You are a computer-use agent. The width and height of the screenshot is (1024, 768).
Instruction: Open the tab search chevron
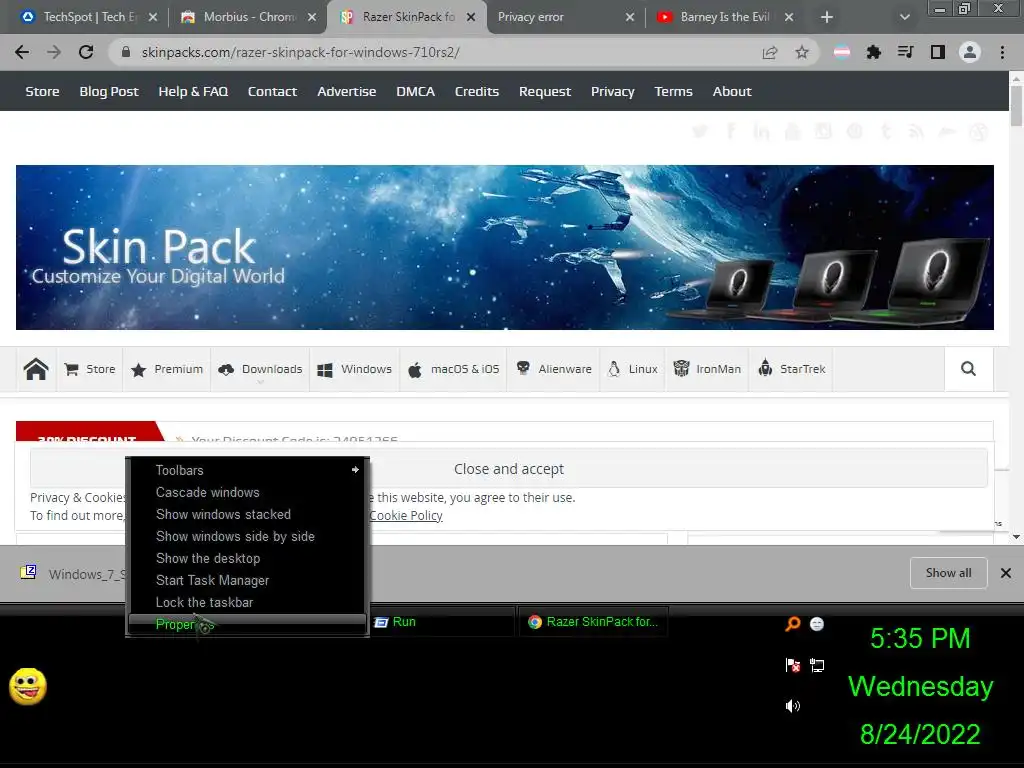tap(904, 17)
